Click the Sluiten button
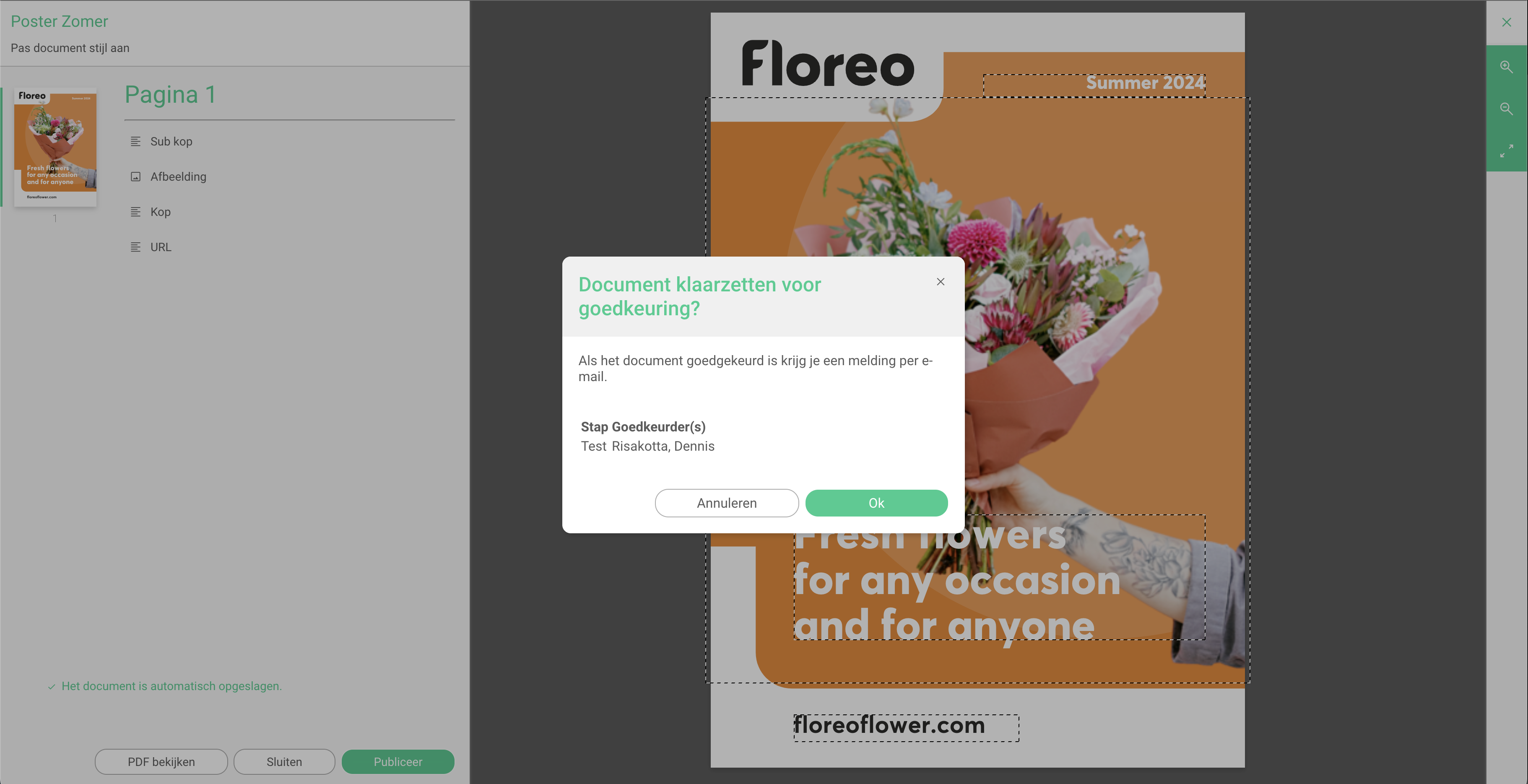1528x784 pixels. coord(284,761)
